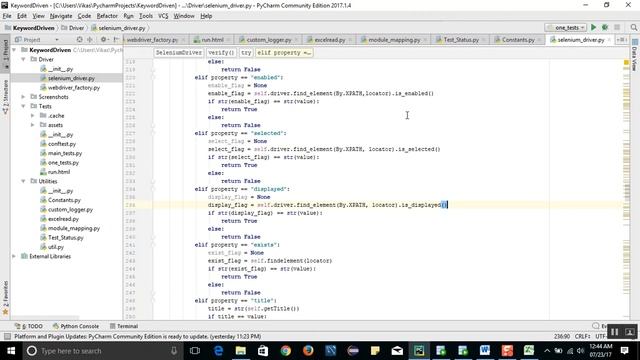Collapse the Tests folder
This screenshot has width=640, height=360.
point(23,106)
